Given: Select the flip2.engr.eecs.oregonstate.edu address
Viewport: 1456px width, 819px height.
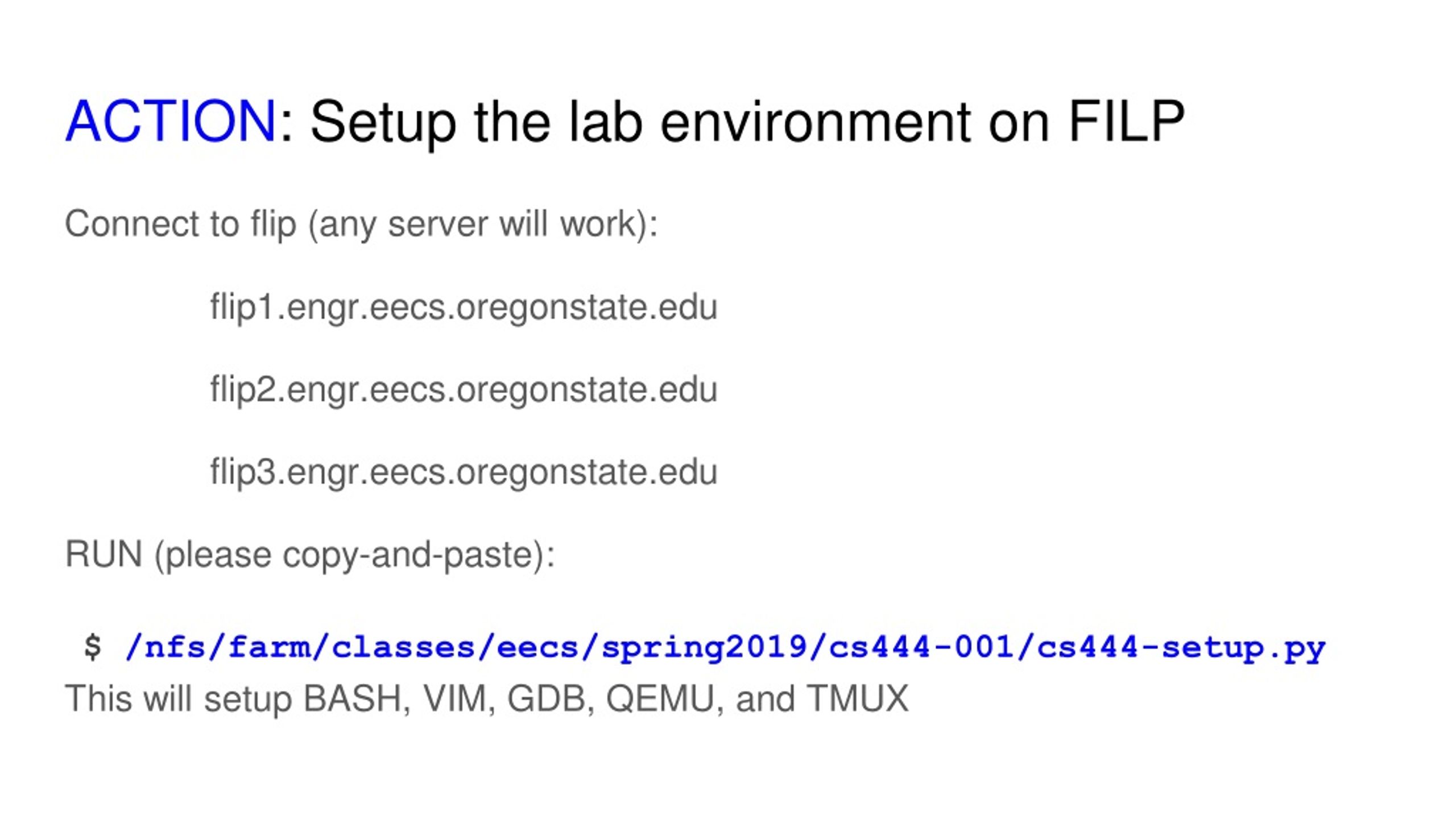Looking at the screenshot, I should click(x=464, y=390).
